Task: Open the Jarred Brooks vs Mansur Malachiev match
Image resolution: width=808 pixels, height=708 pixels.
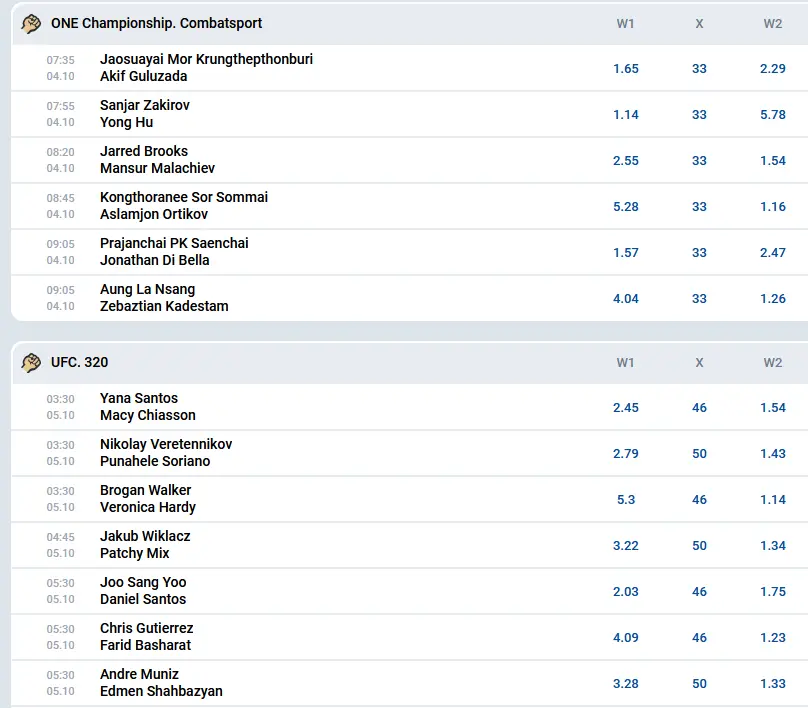Action: pyautogui.click(x=157, y=160)
